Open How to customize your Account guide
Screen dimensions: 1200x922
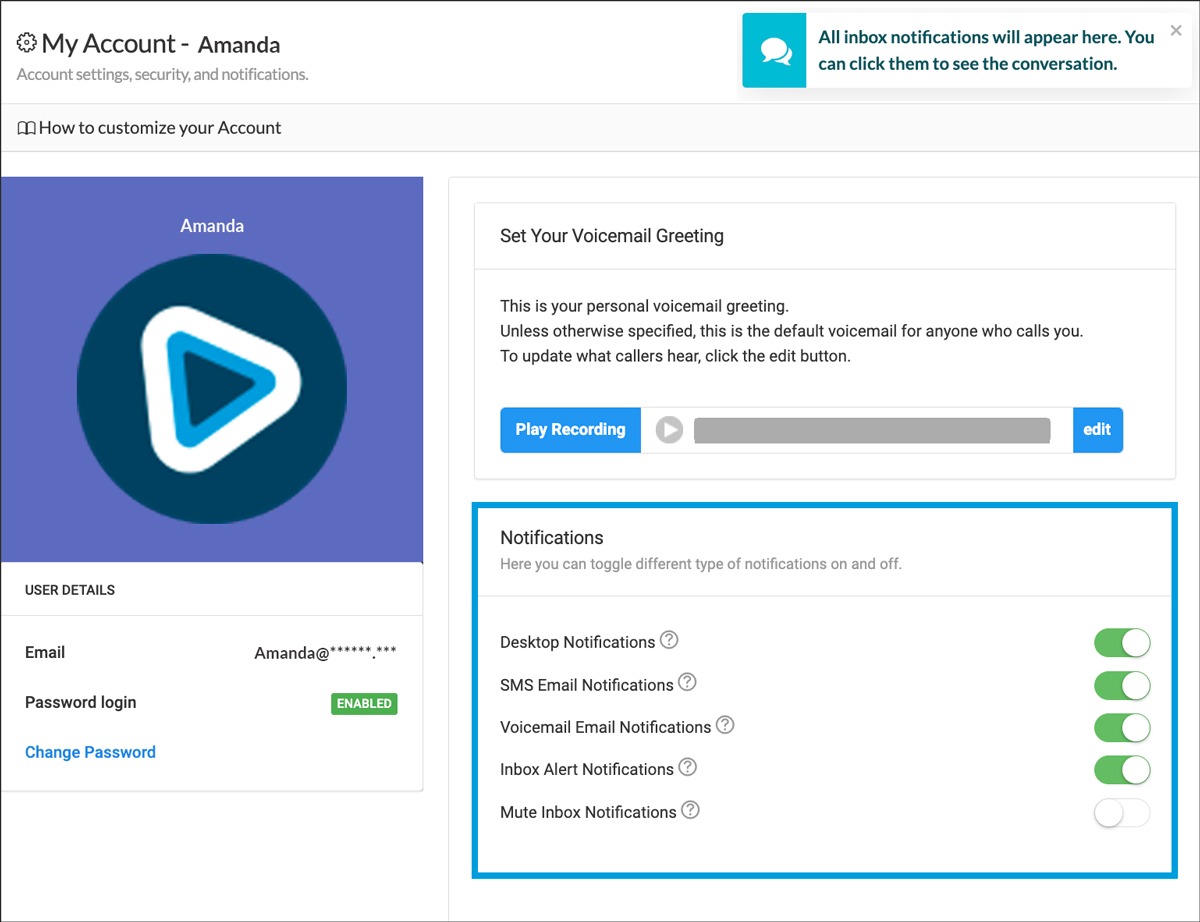(160, 128)
